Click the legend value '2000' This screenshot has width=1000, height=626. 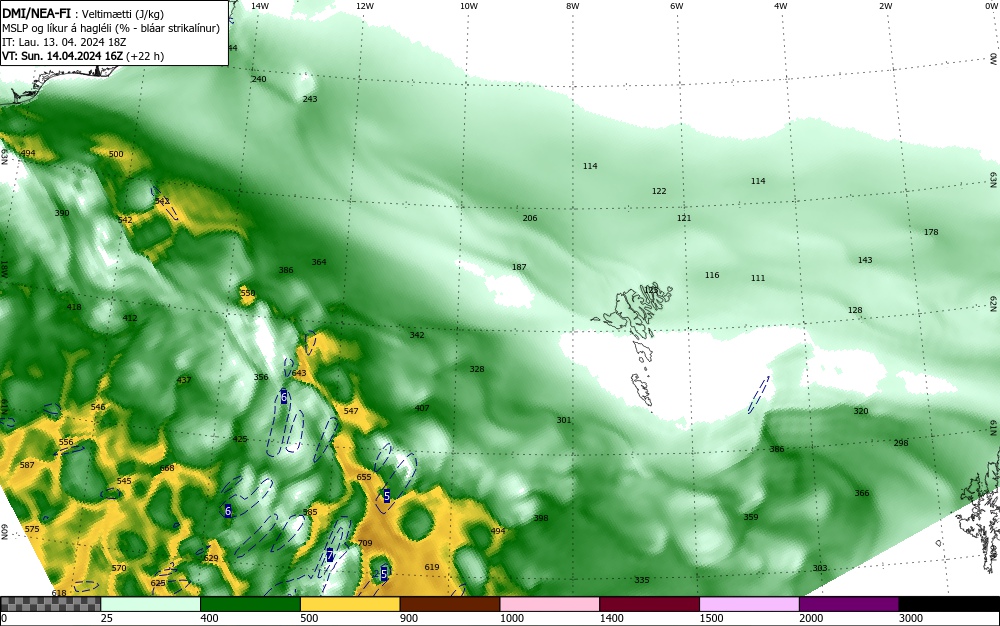click(x=811, y=618)
